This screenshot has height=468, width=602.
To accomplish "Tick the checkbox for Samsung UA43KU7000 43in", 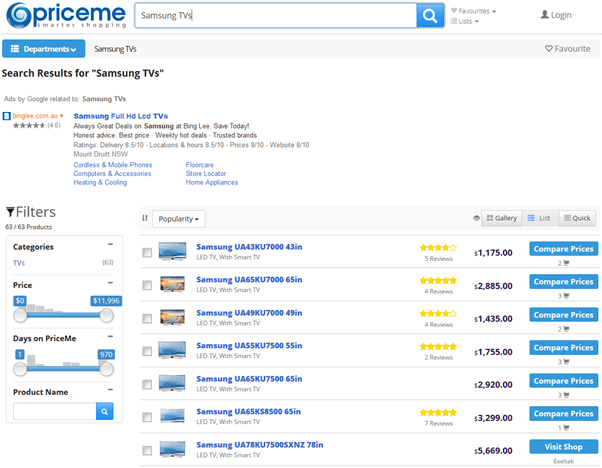I will tap(147, 252).
